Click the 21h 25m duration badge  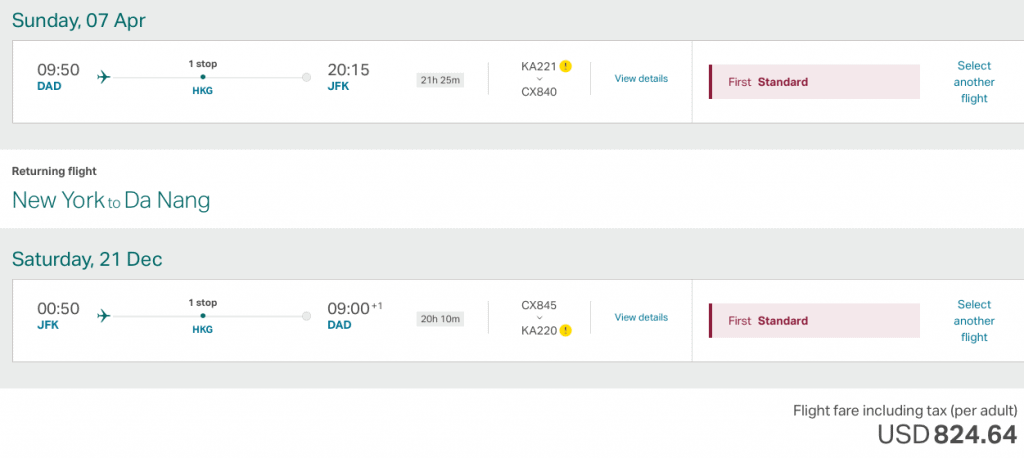point(441,80)
